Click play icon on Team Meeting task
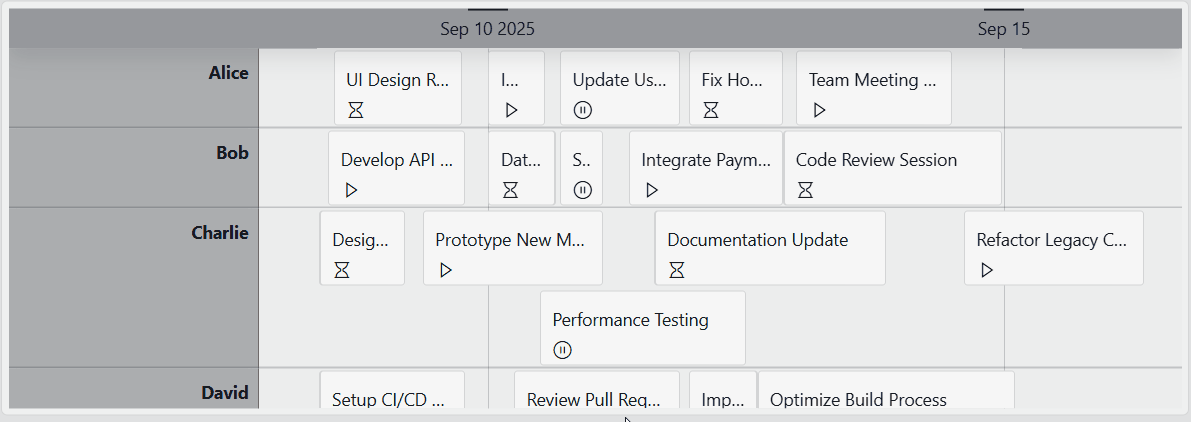 pos(820,111)
